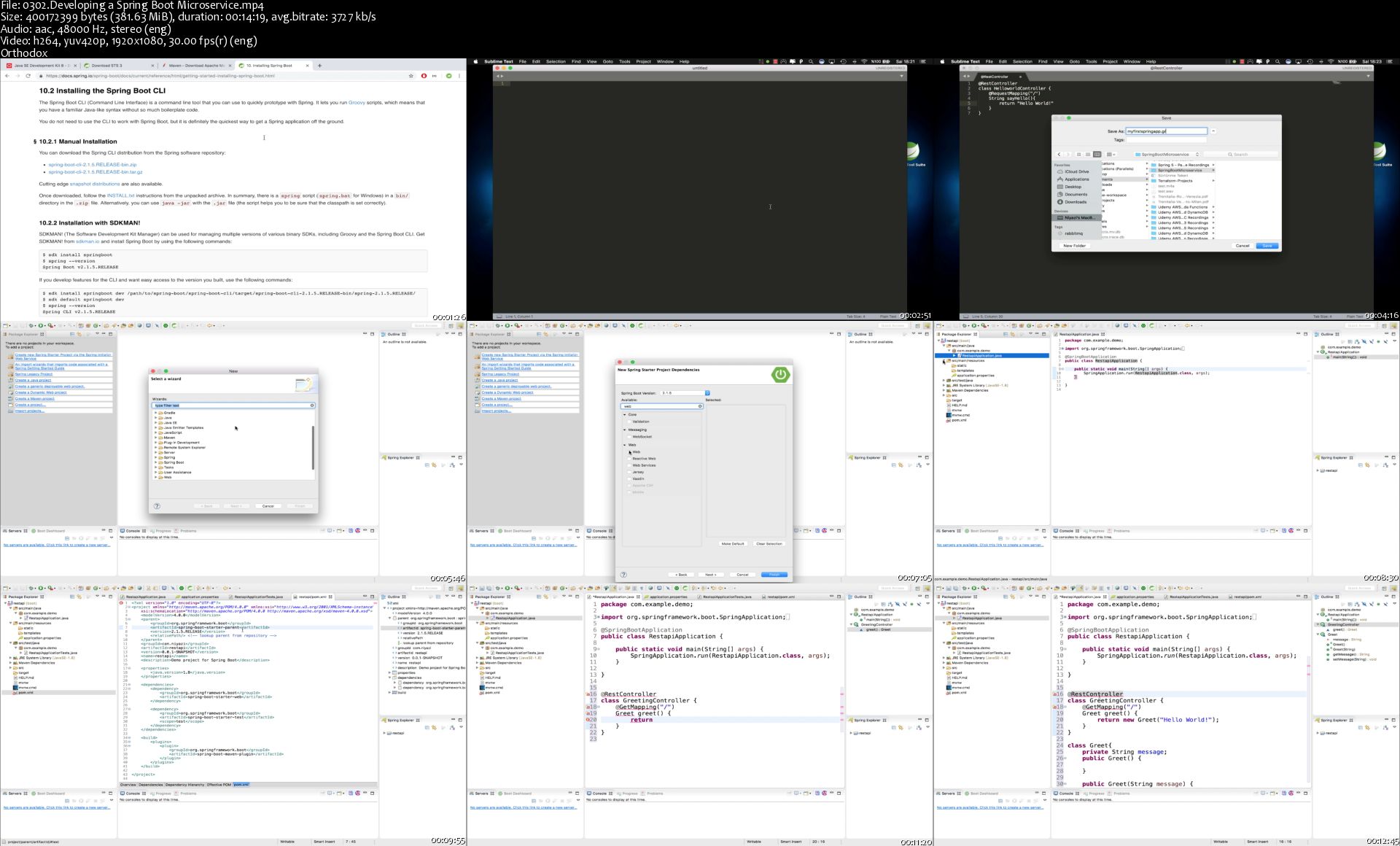Enable the Validation dependency checkbox

coord(629,422)
